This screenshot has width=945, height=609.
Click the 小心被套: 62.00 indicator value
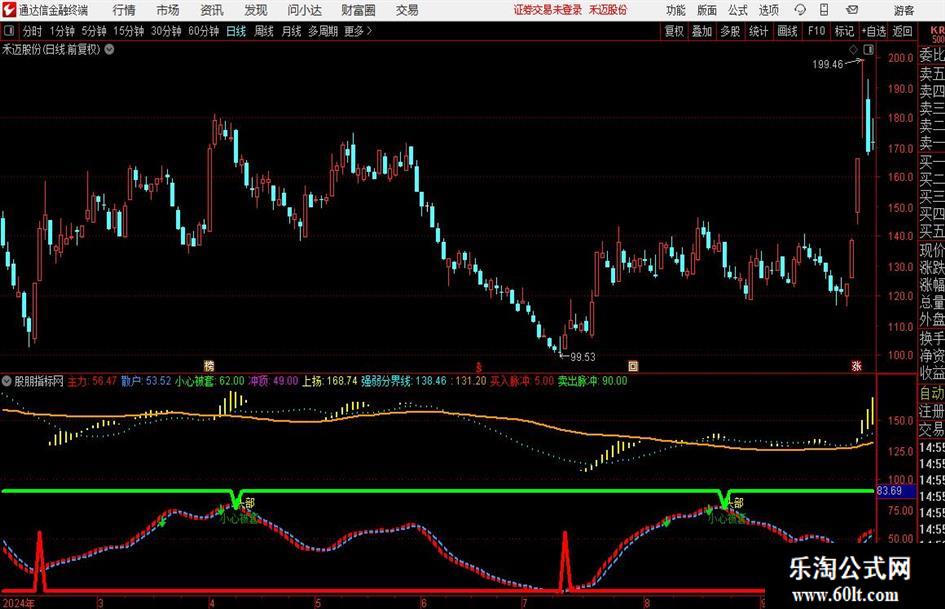[x=210, y=381]
